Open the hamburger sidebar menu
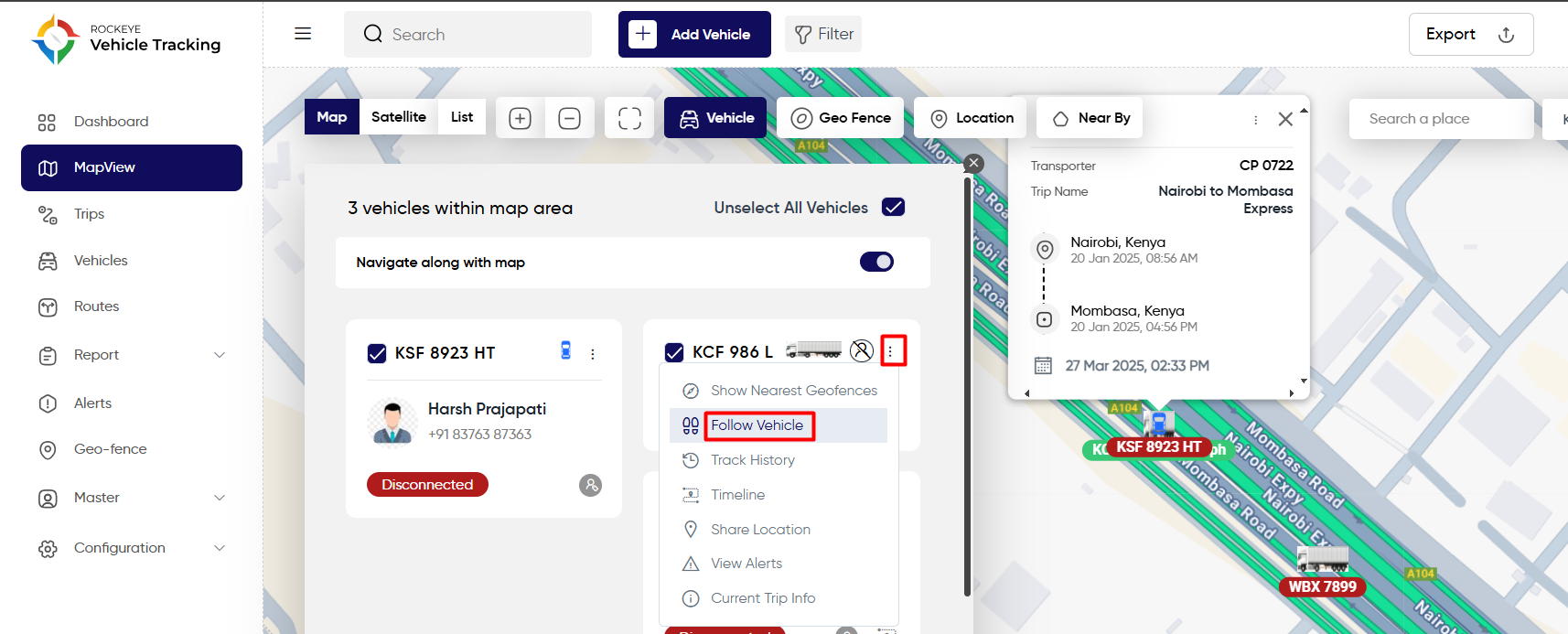The image size is (1568, 634). click(x=303, y=34)
